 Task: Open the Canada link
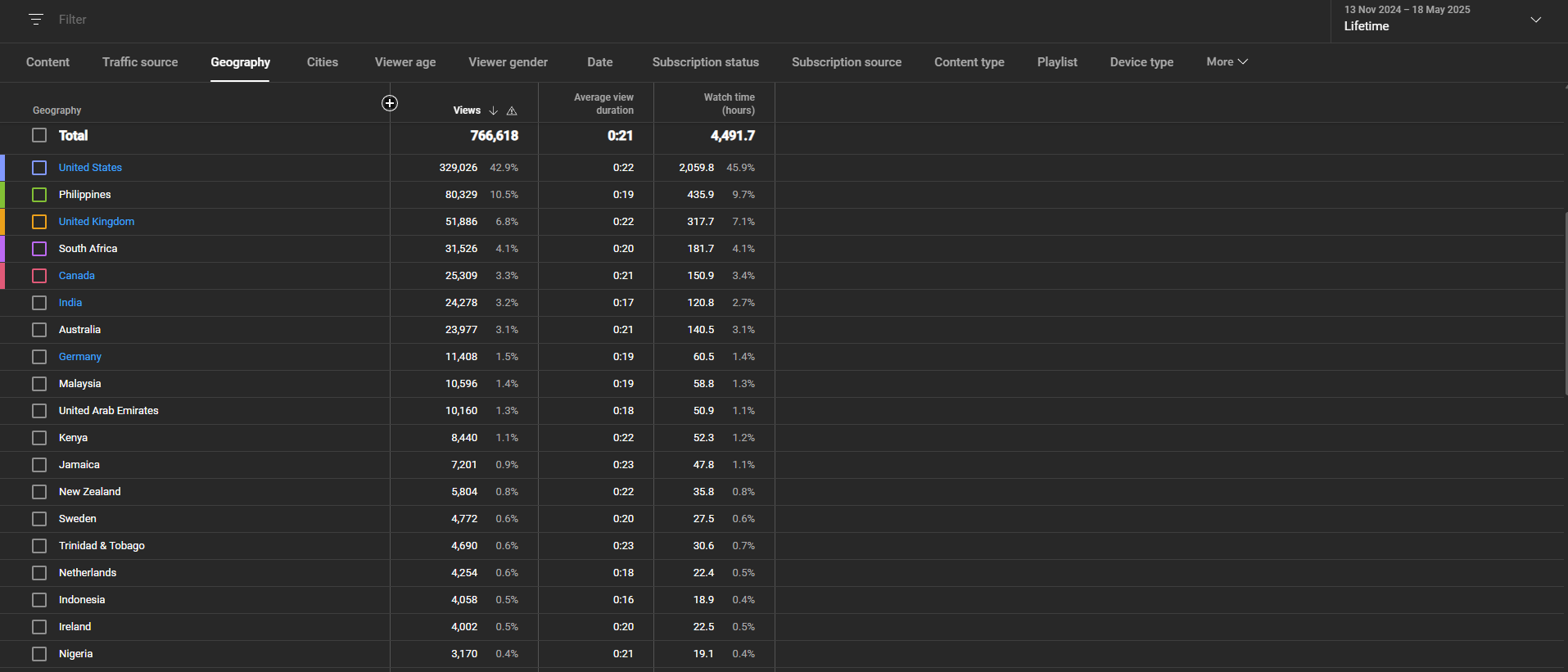click(77, 276)
